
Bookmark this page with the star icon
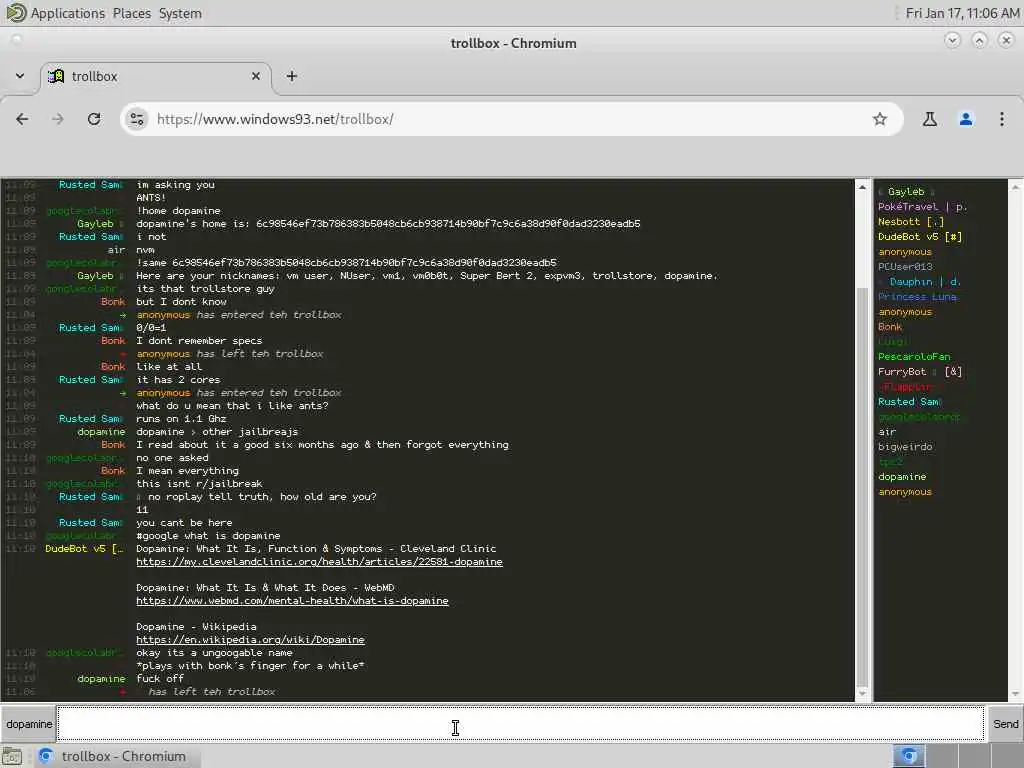pyautogui.click(x=880, y=119)
